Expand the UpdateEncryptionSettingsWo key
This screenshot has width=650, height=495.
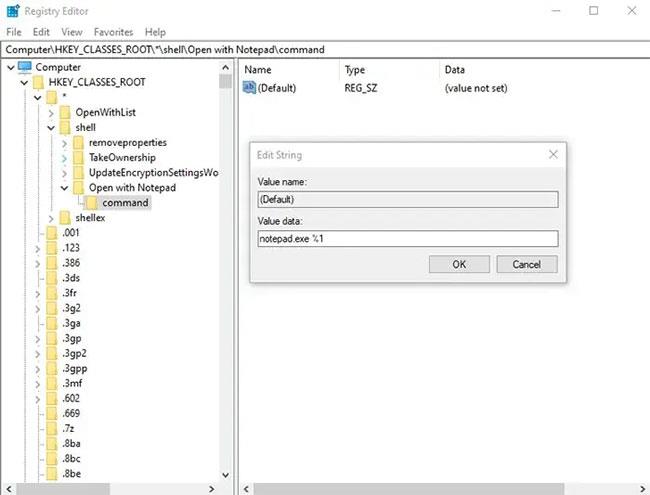[x=64, y=173]
